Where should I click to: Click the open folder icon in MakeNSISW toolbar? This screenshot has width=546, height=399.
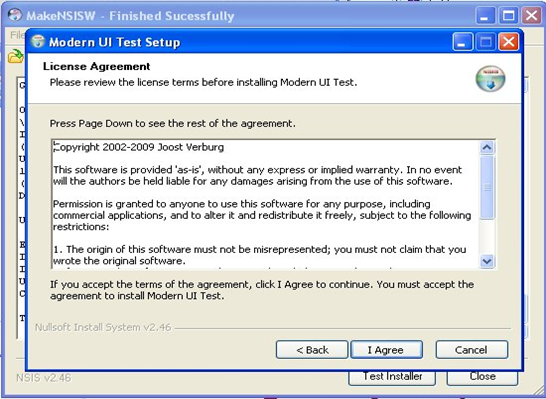(x=15, y=56)
